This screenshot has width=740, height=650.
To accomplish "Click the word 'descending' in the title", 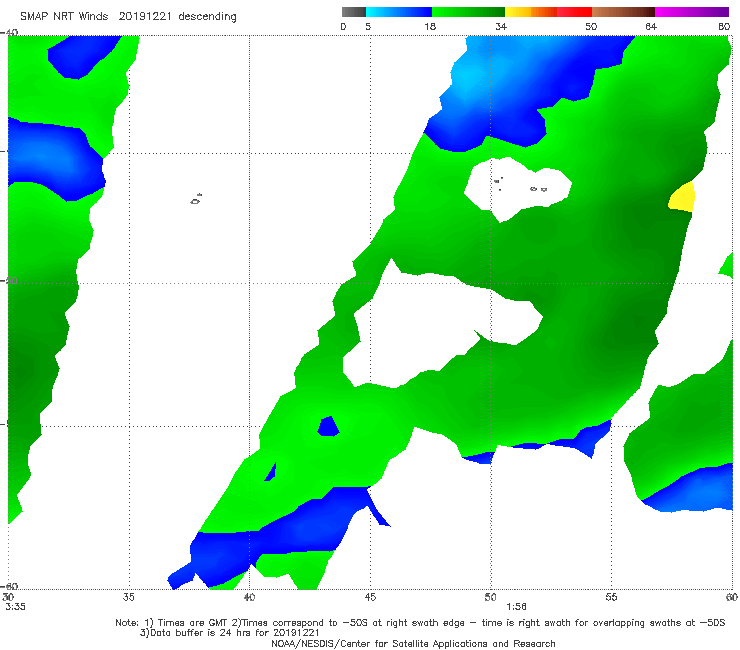I will (208, 17).
